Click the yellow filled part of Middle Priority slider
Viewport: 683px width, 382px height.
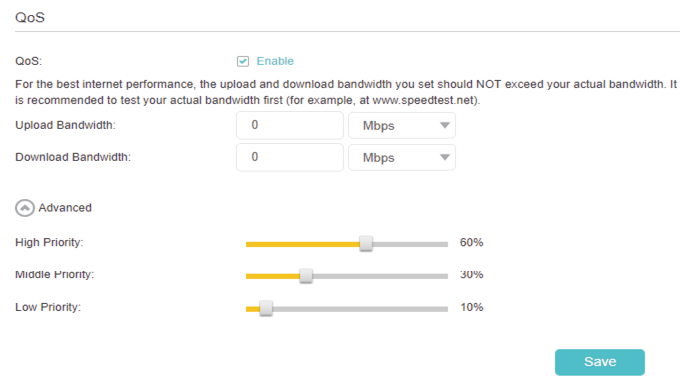(x=273, y=276)
